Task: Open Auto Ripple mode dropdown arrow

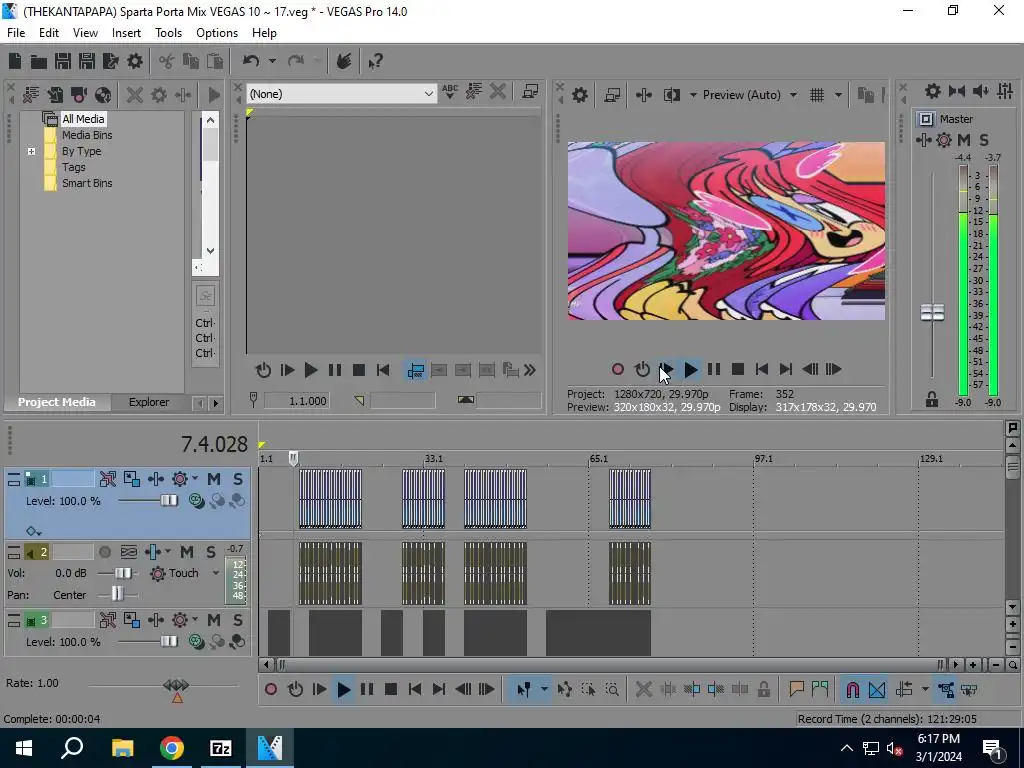Action: point(925,690)
